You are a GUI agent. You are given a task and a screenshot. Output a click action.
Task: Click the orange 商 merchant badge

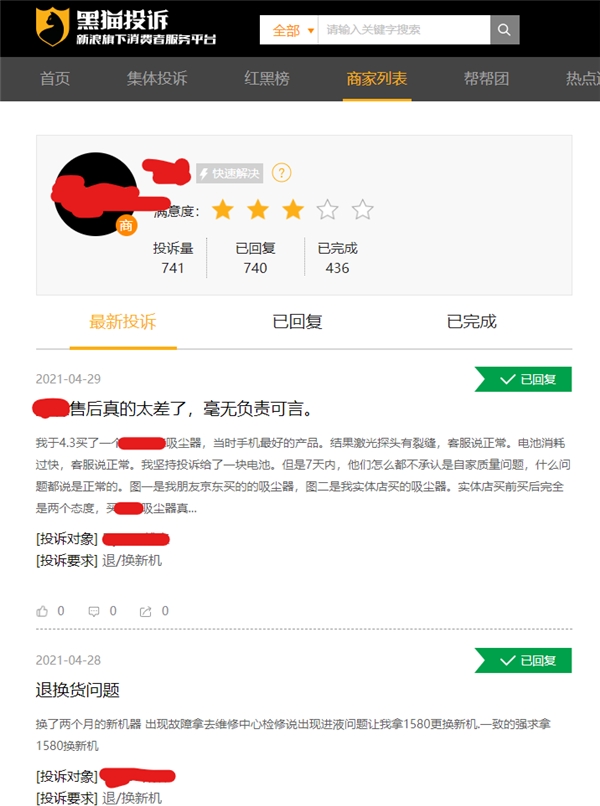[x=126, y=225]
